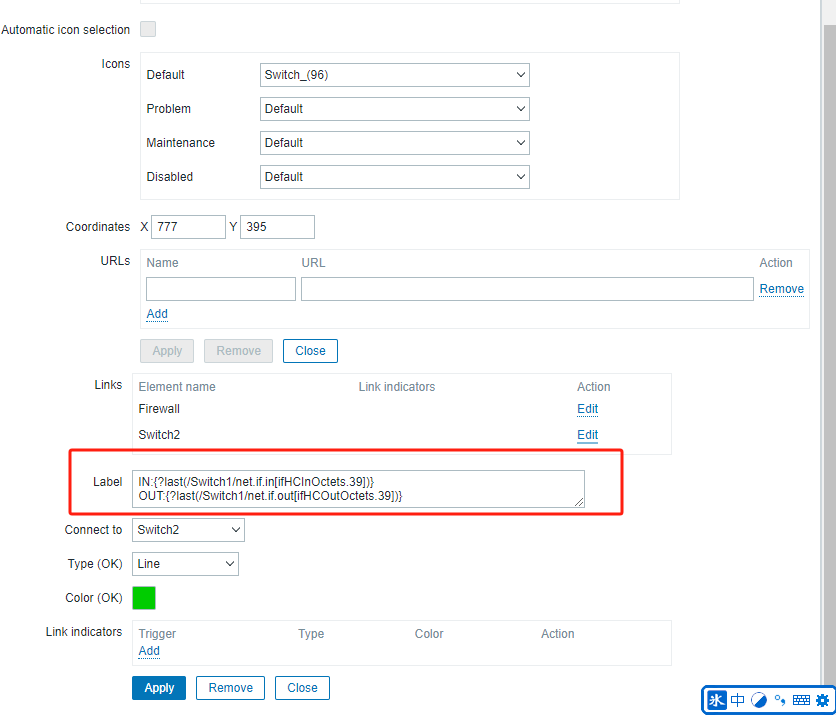Focus the URL address input field
This screenshot has height=715, width=836.
(x=527, y=289)
